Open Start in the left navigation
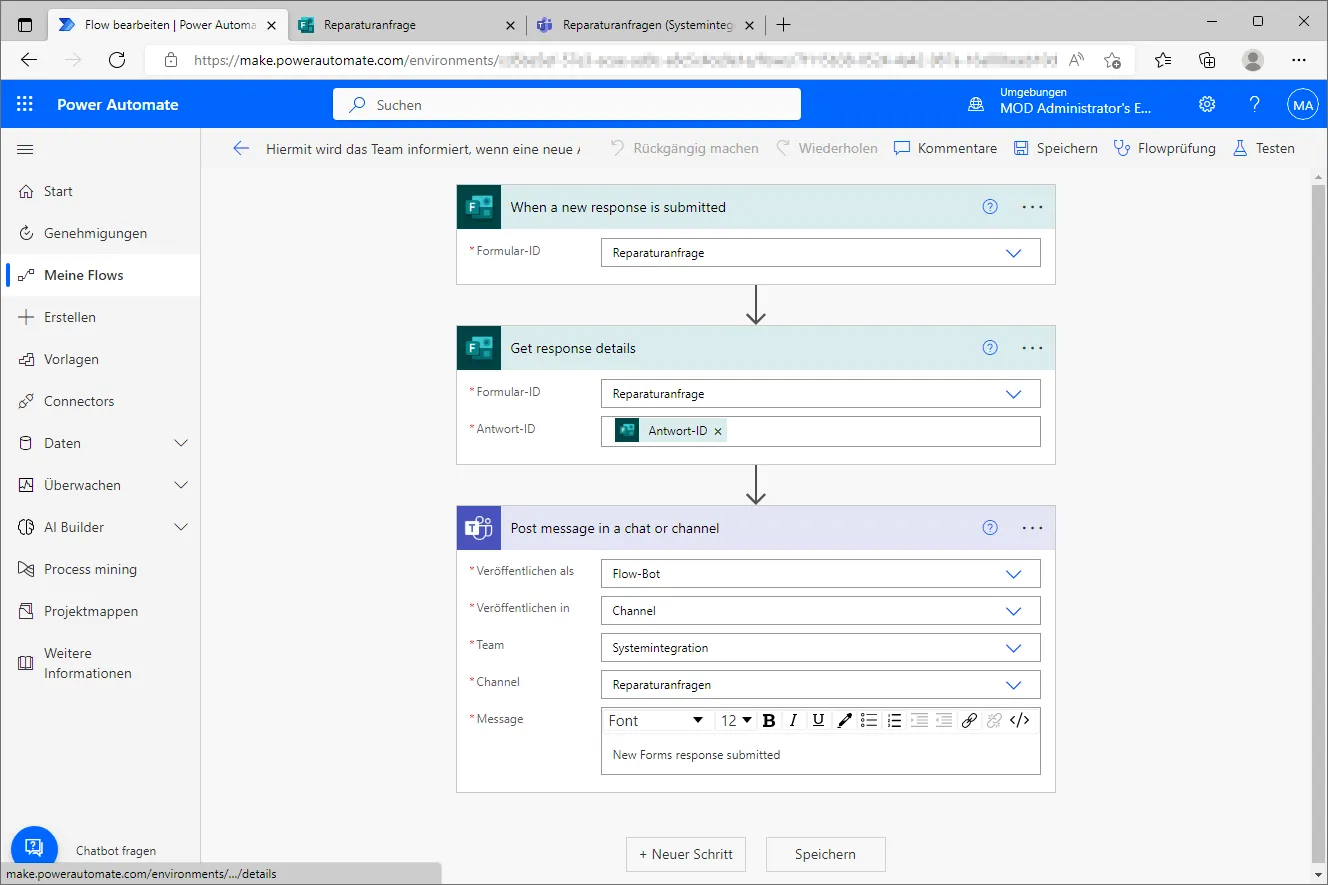Screen dimensions: 1328x885 pyautogui.click(x=100, y=191)
